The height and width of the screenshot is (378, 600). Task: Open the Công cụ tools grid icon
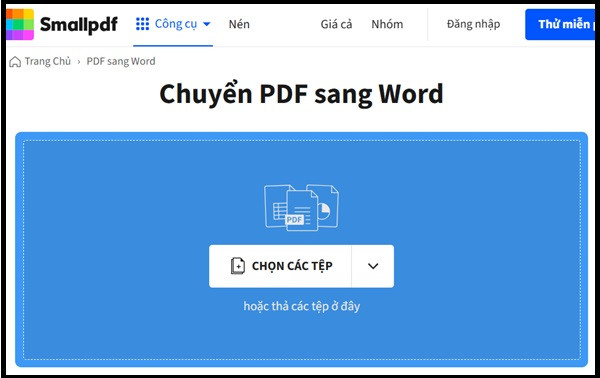pyautogui.click(x=143, y=24)
